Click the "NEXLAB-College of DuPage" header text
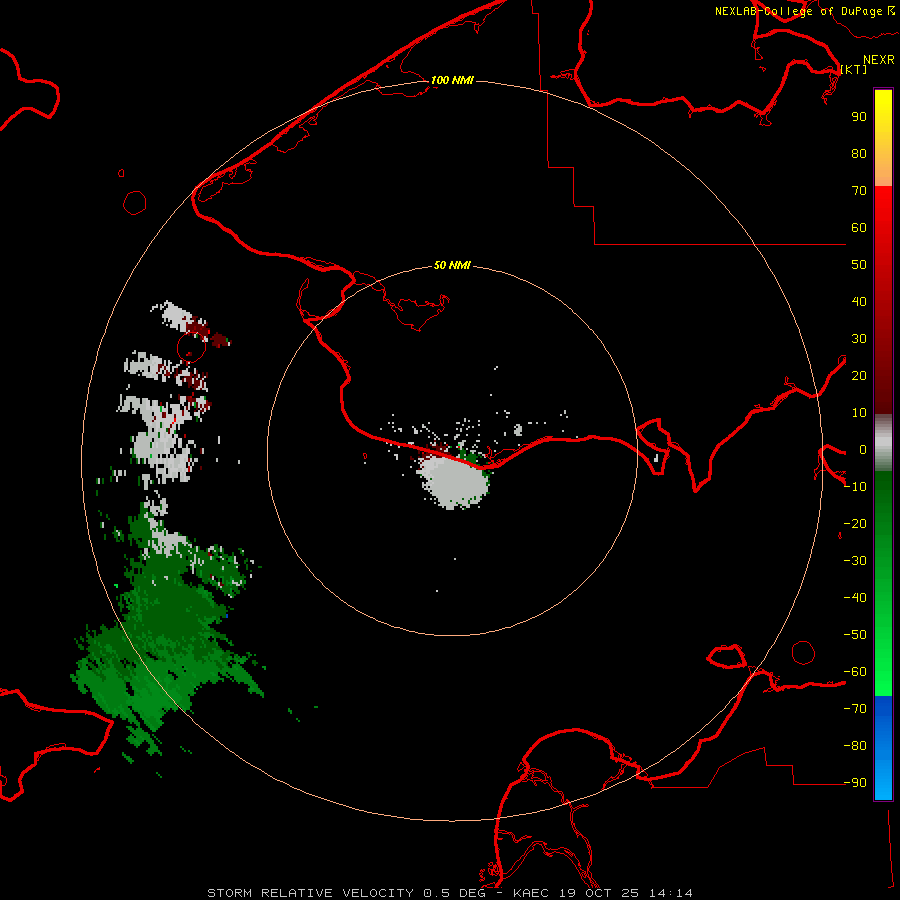This screenshot has height=900, width=900. [x=798, y=11]
